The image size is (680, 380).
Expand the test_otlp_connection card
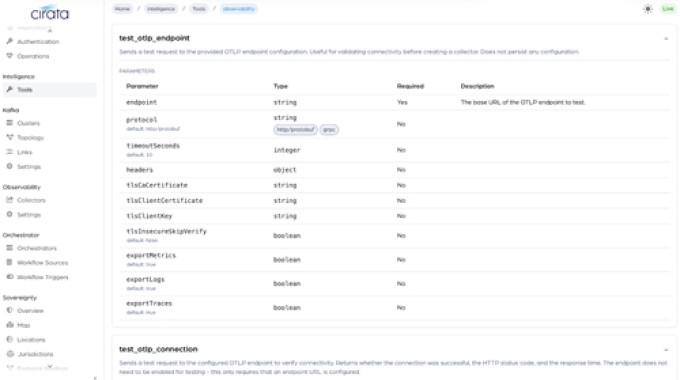tap(666, 350)
